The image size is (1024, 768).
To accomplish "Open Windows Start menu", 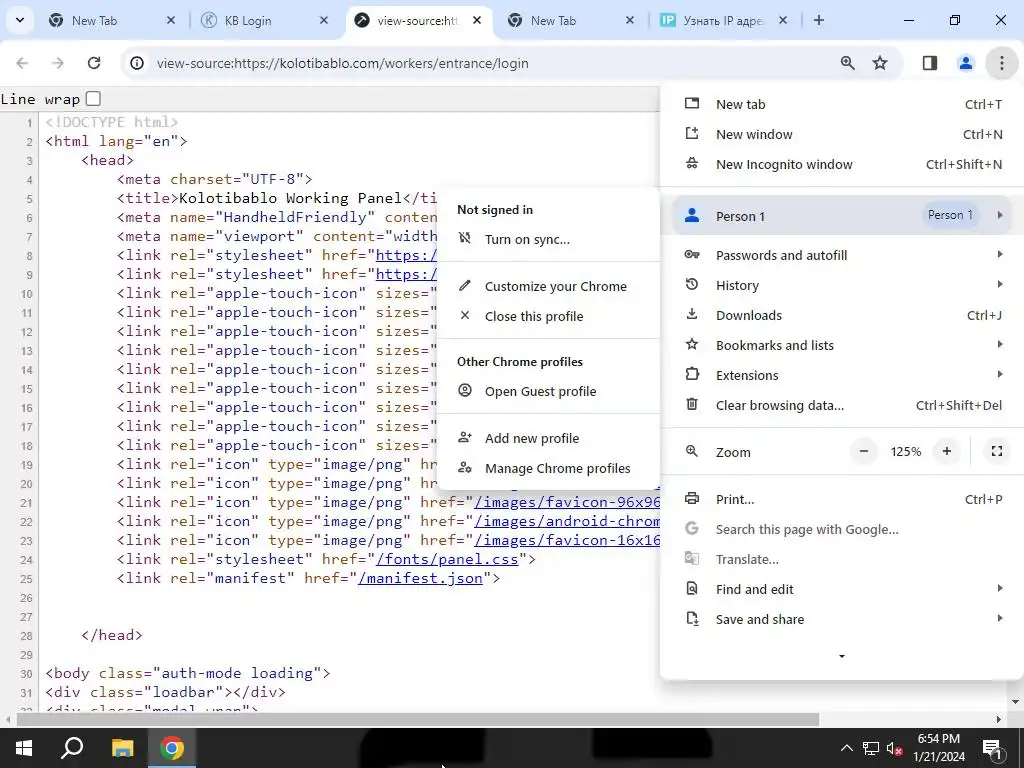I will pyautogui.click(x=24, y=748).
